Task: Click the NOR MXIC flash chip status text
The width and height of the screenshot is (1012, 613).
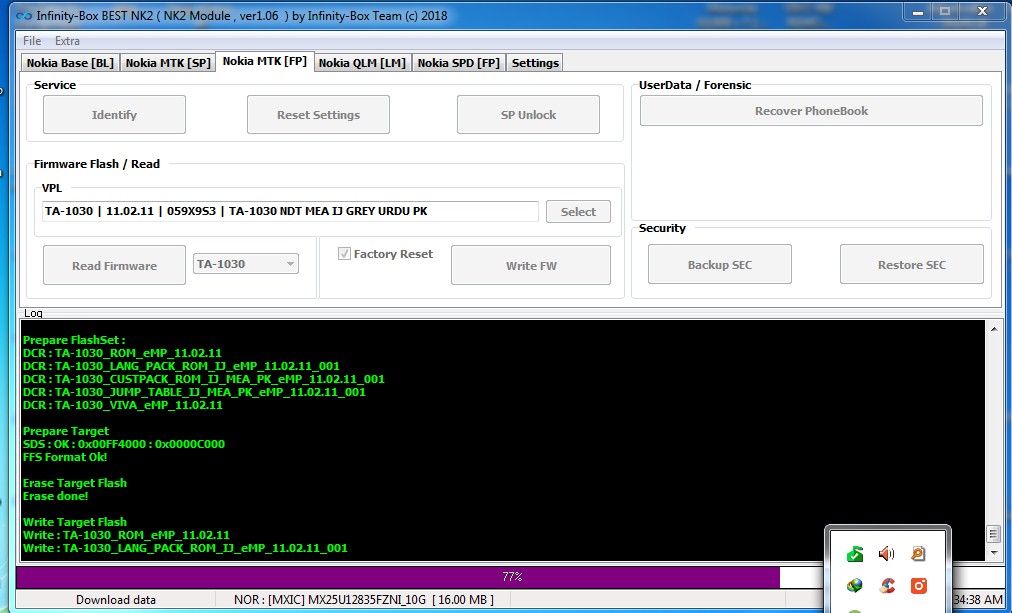Action: coord(363,599)
